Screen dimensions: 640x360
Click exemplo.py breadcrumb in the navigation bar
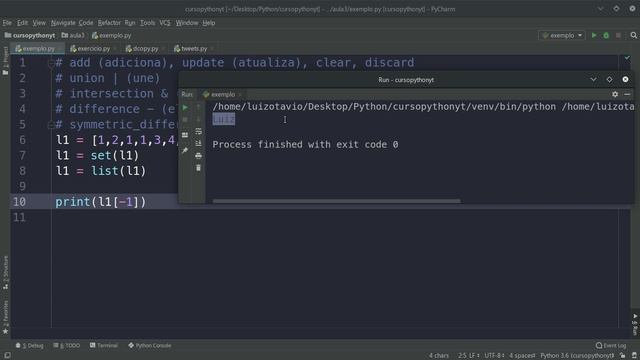(x=111, y=36)
